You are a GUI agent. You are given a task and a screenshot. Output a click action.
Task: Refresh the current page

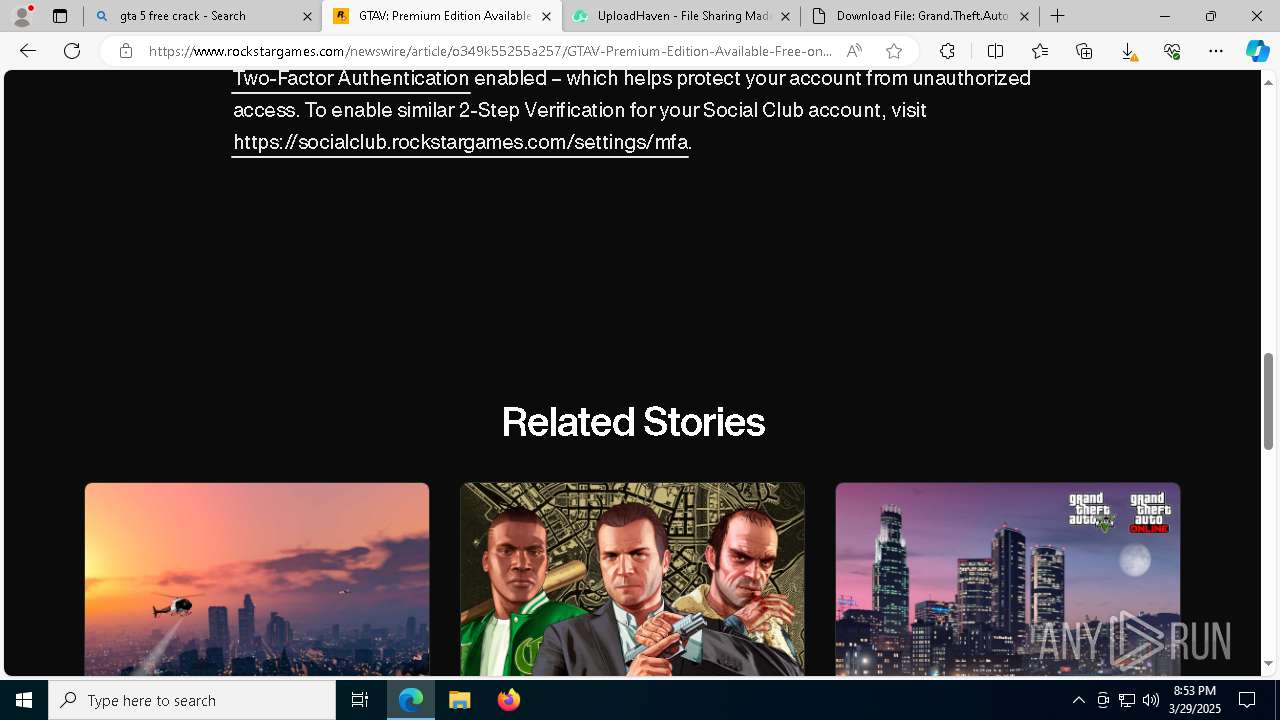point(72,51)
